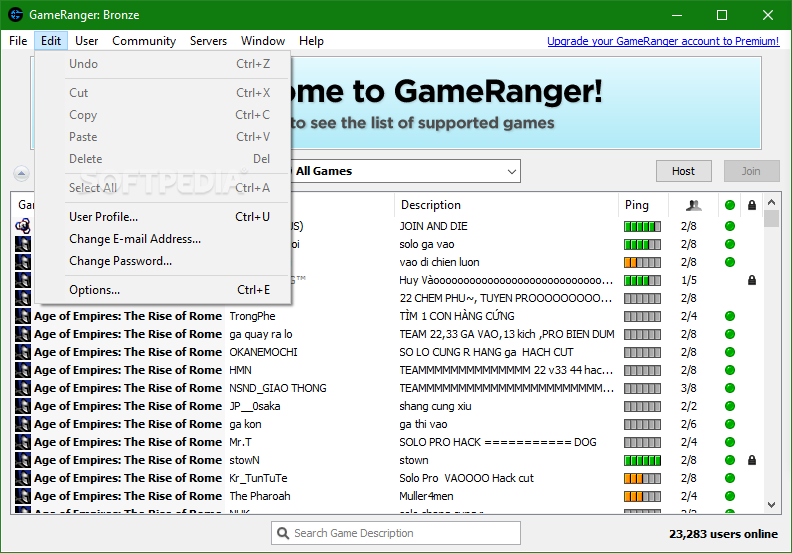Sort by the Ping column header
Image resolution: width=792 pixels, height=553 pixels.
[643, 205]
